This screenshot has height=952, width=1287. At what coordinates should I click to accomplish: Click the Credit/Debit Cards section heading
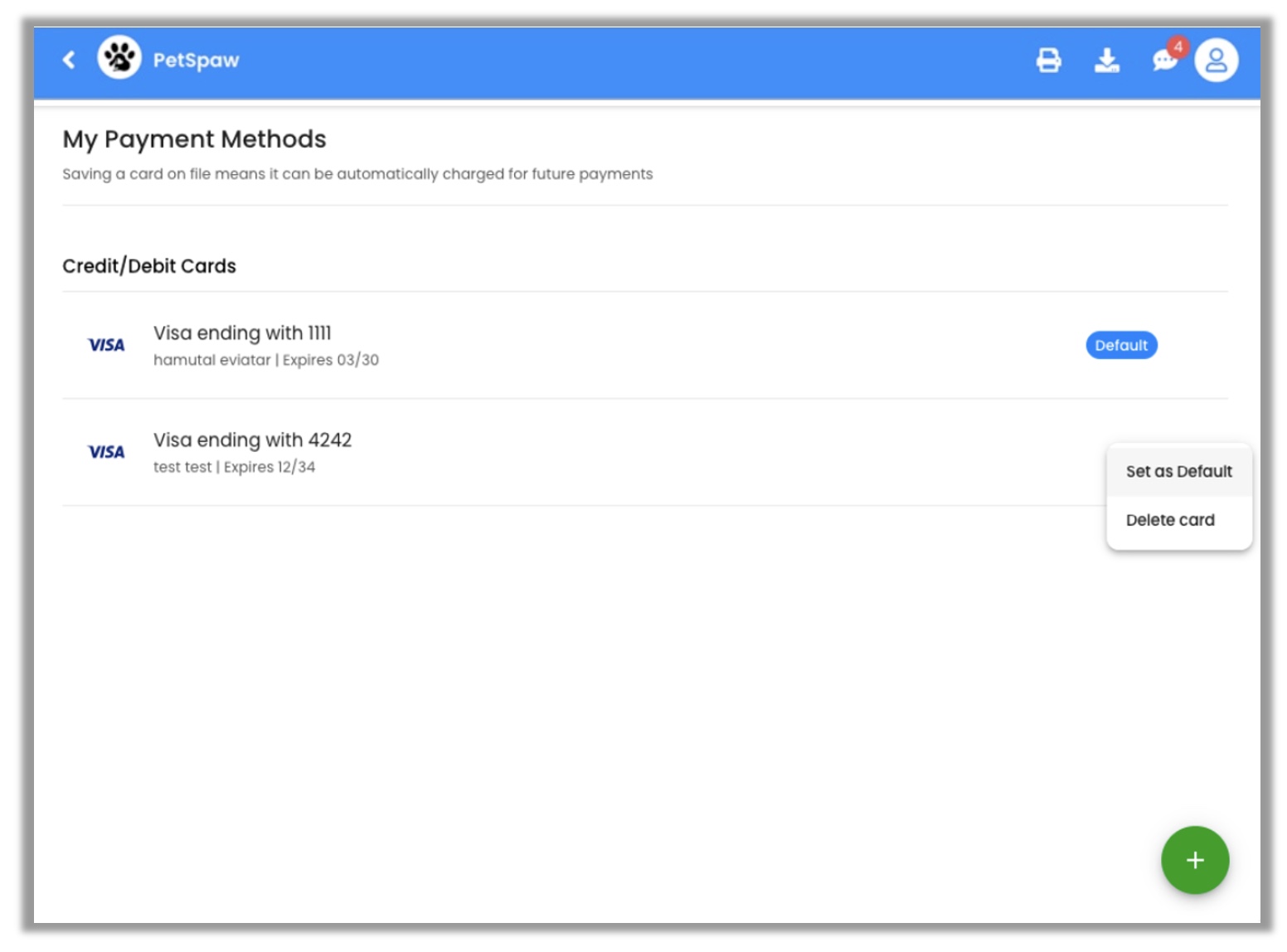(149, 266)
